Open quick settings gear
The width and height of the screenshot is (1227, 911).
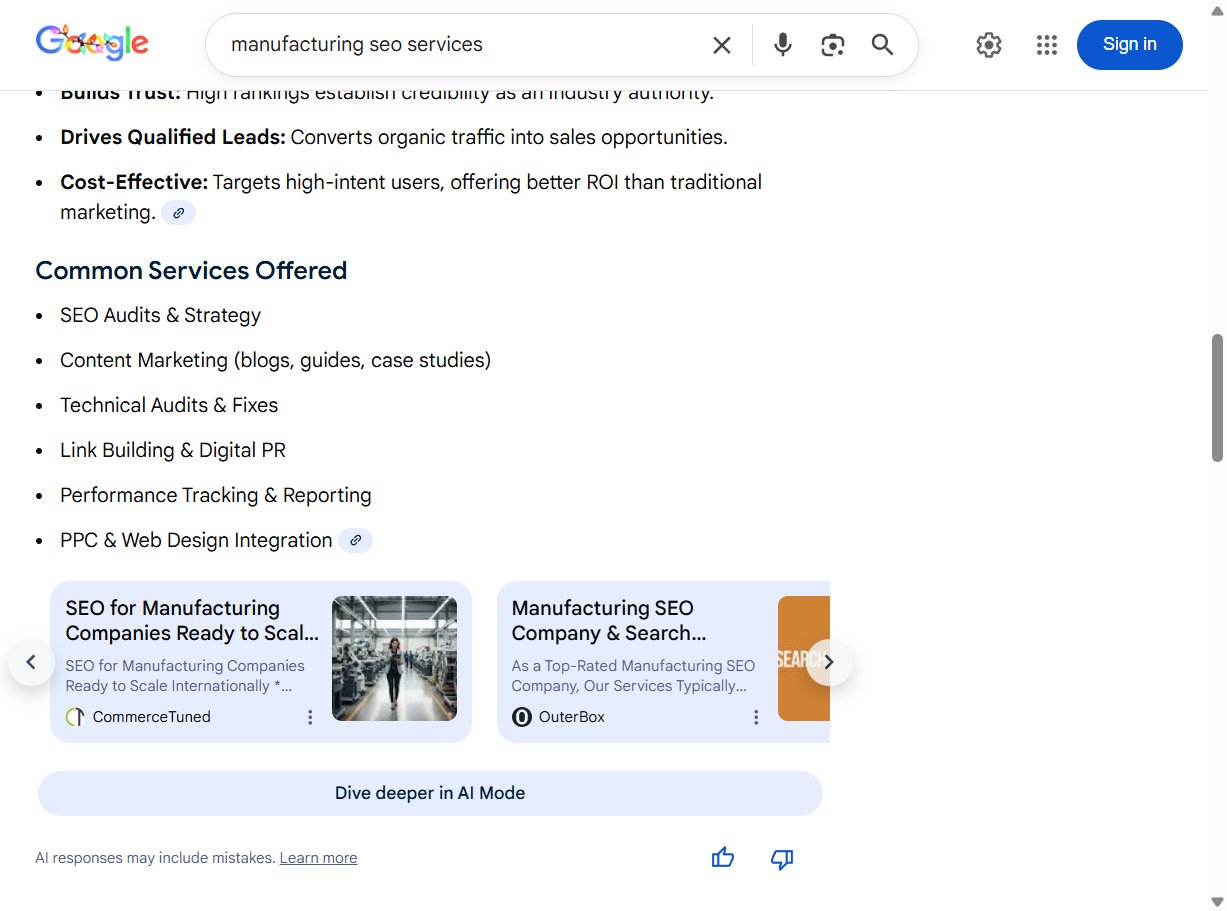988,44
